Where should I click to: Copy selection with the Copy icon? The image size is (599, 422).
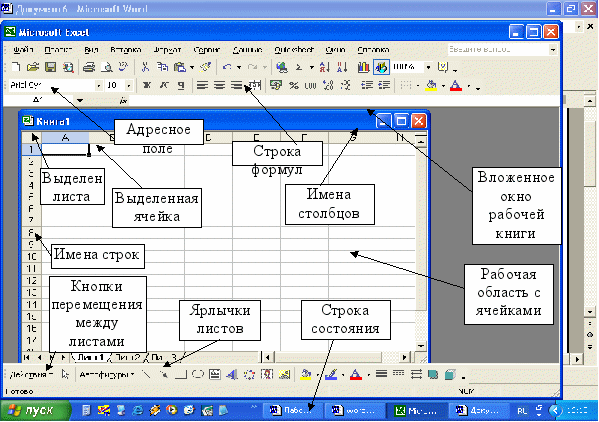click(162, 67)
